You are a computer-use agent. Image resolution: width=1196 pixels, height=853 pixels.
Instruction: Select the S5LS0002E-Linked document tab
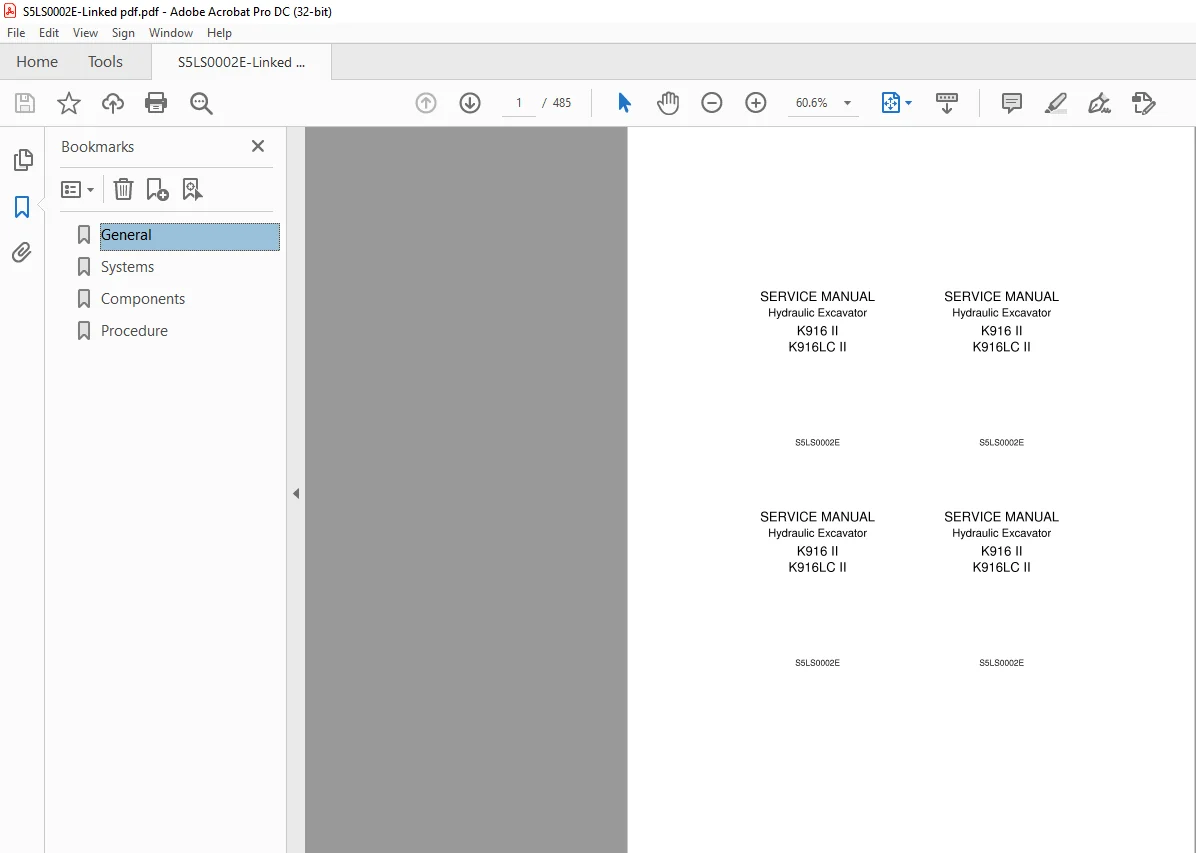[241, 63]
